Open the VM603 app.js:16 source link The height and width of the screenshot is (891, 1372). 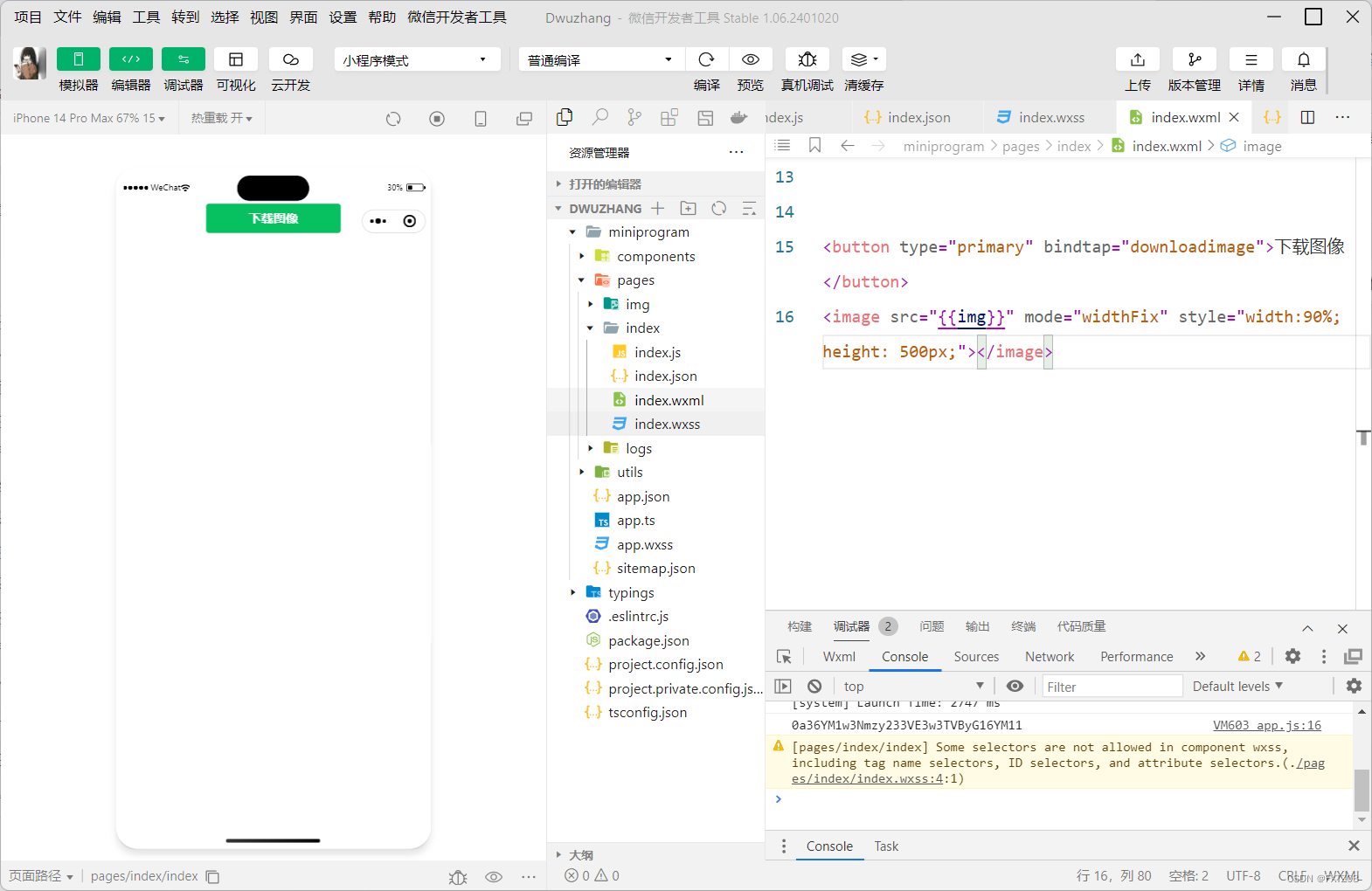point(1267,726)
